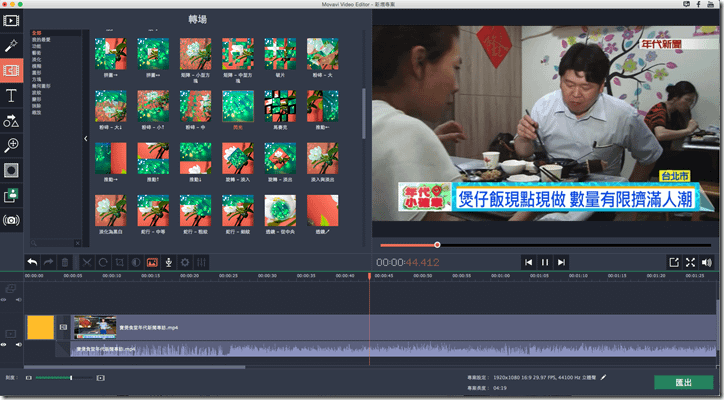Click the crop tool button
Viewport: 724px width, 400px height.
point(120,262)
